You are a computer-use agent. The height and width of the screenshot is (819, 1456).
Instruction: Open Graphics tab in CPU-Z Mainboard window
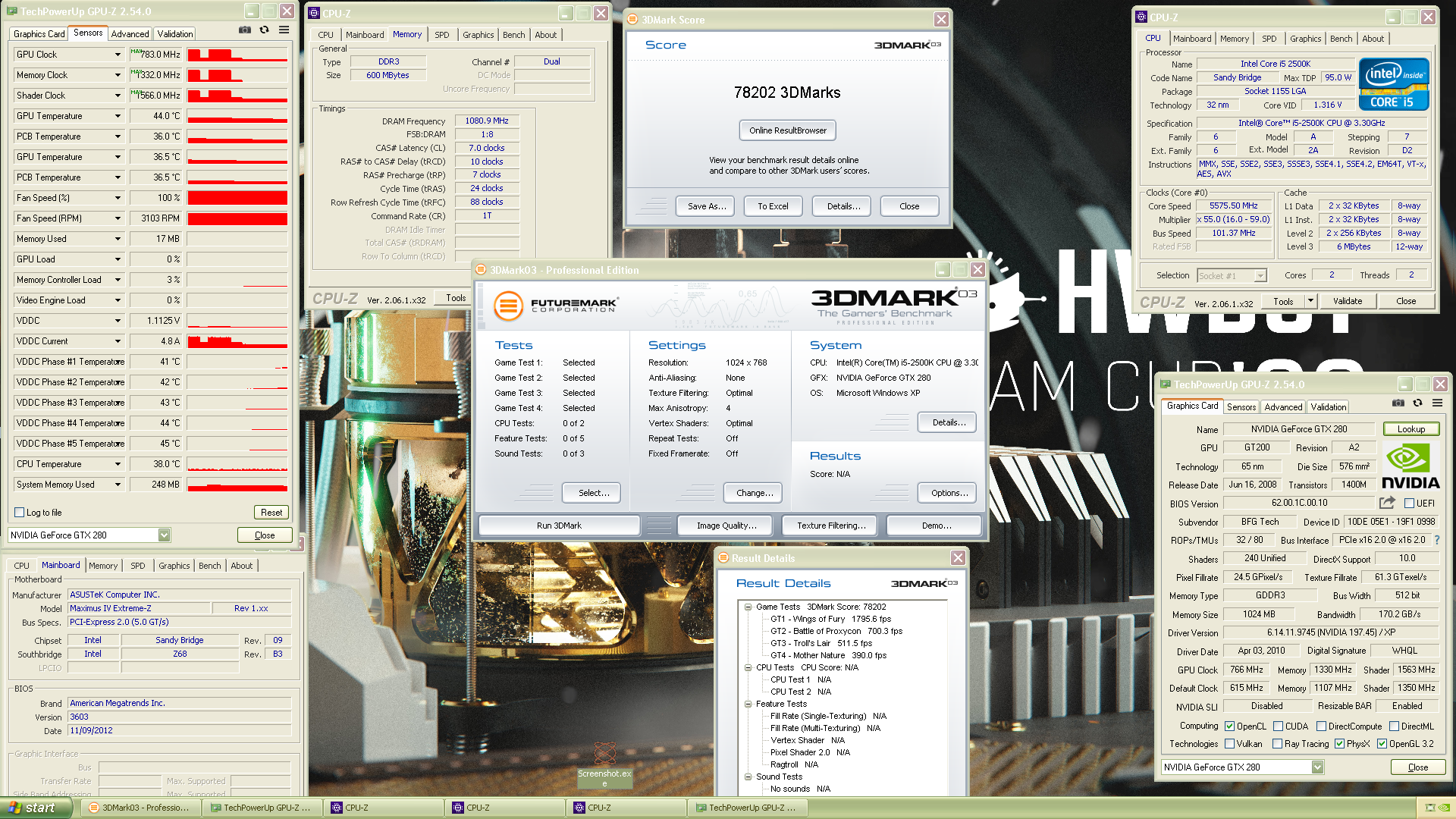(174, 566)
